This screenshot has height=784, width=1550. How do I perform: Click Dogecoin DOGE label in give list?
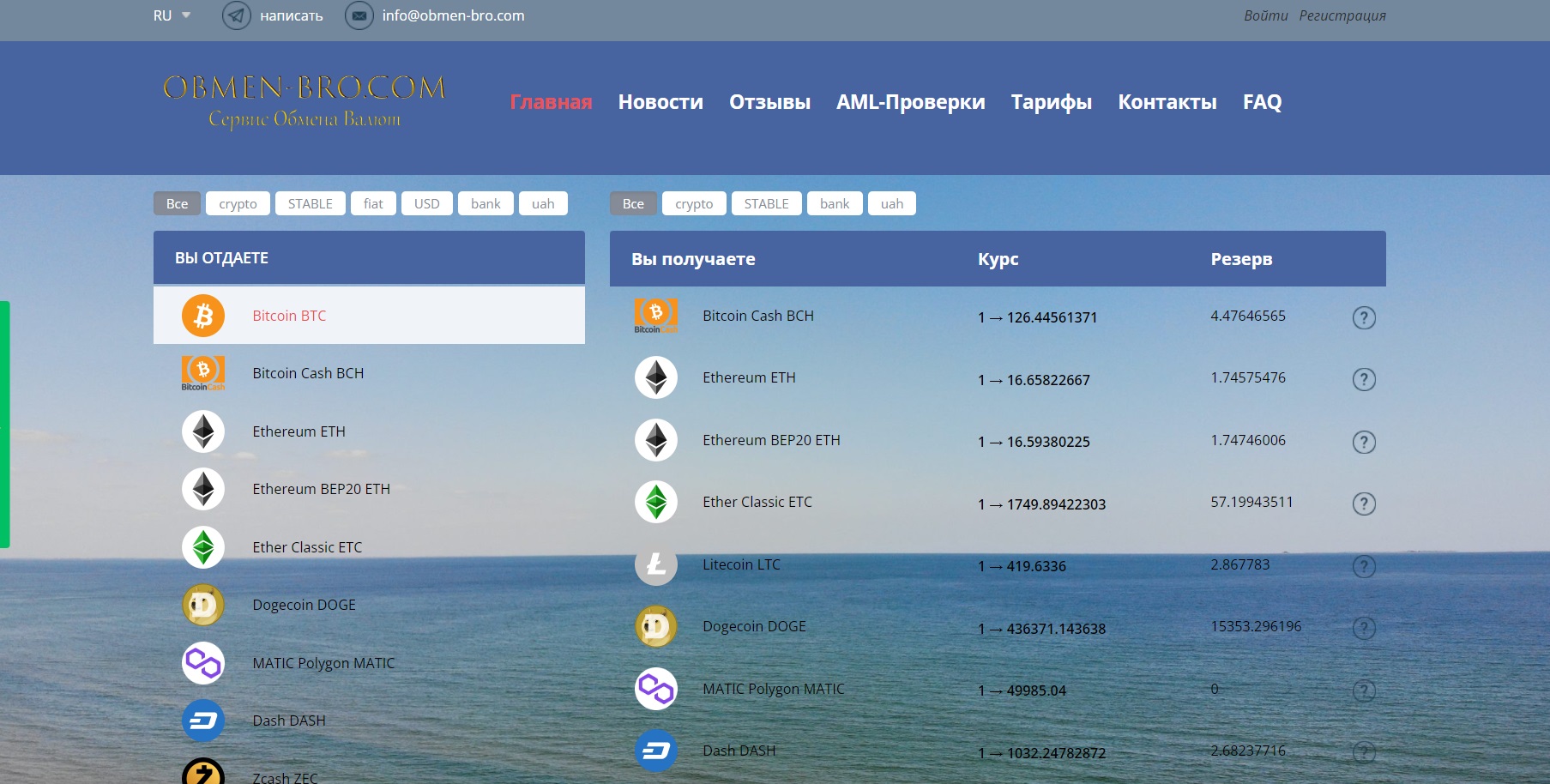(x=304, y=605)
